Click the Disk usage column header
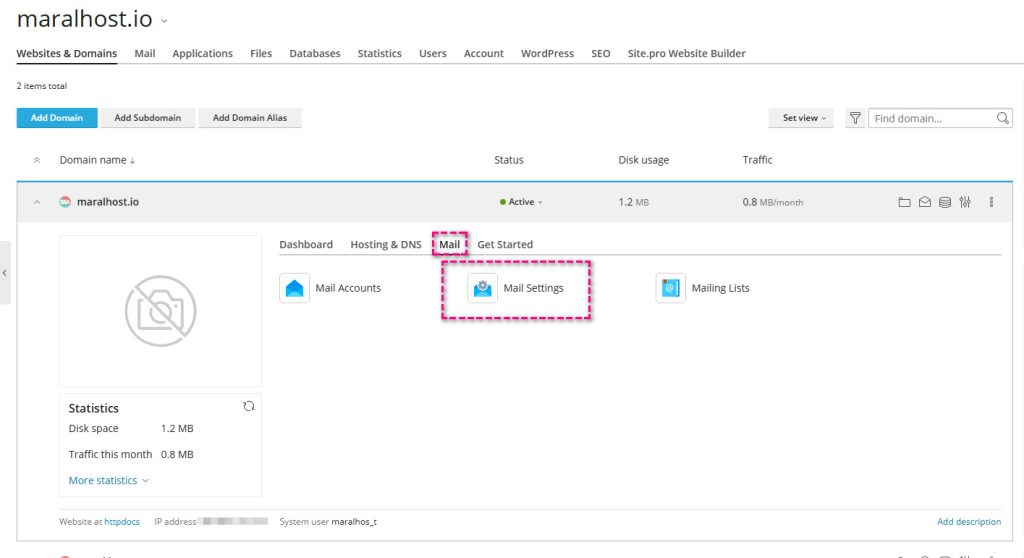This screenshot has height=558, width=1024. coord(643,160)
